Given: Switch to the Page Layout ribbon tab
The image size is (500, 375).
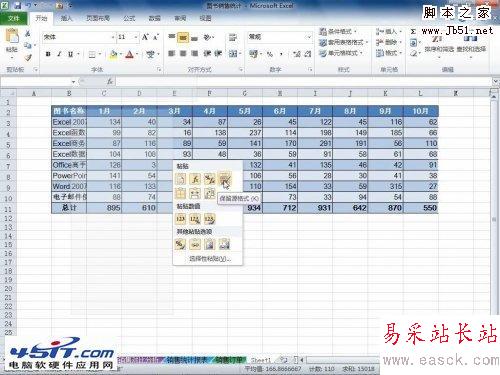Looking at the screenshot, I should pyautogui.click(x=98, y=18).
